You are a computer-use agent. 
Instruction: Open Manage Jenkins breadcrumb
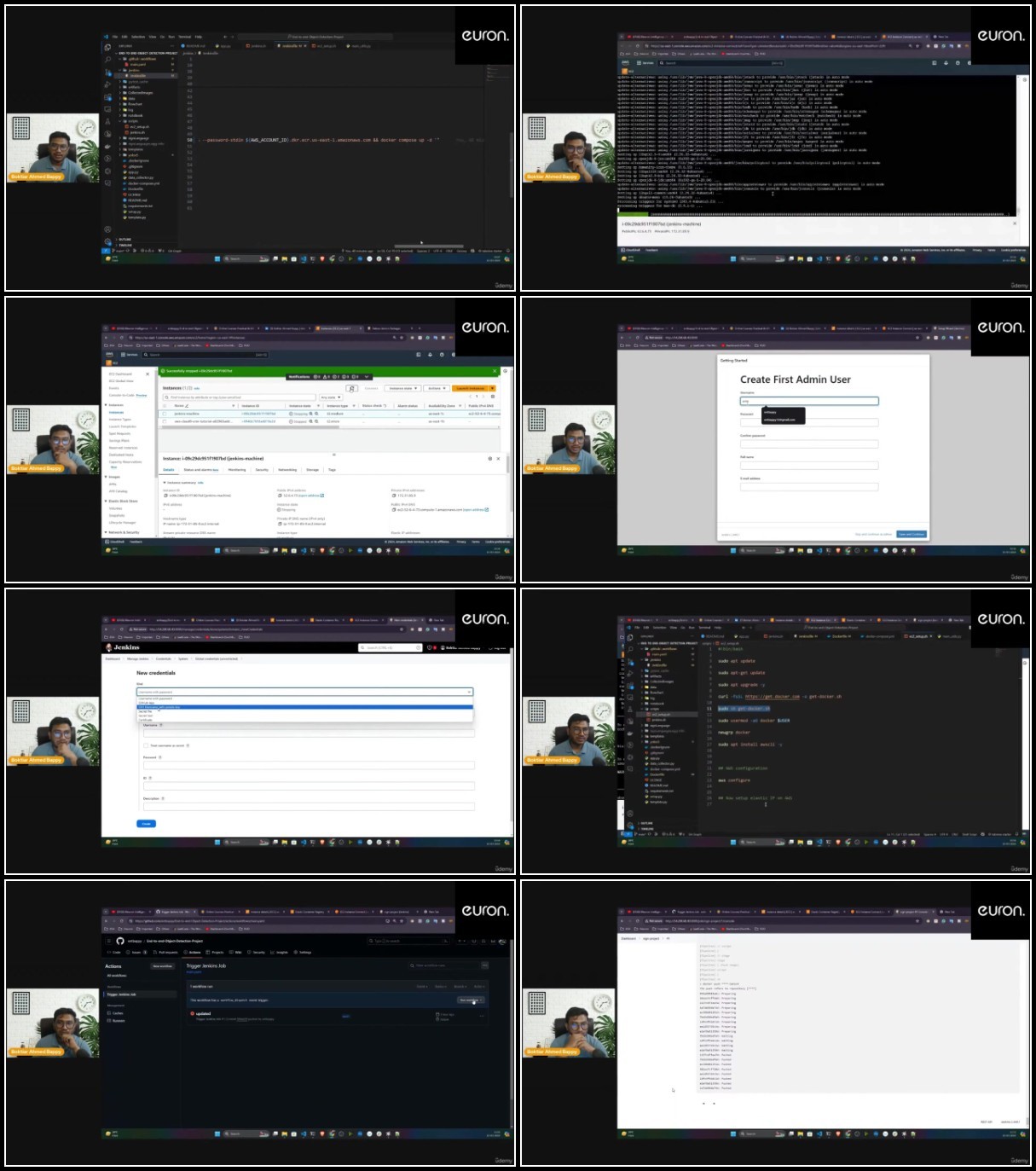coord(137,659)
